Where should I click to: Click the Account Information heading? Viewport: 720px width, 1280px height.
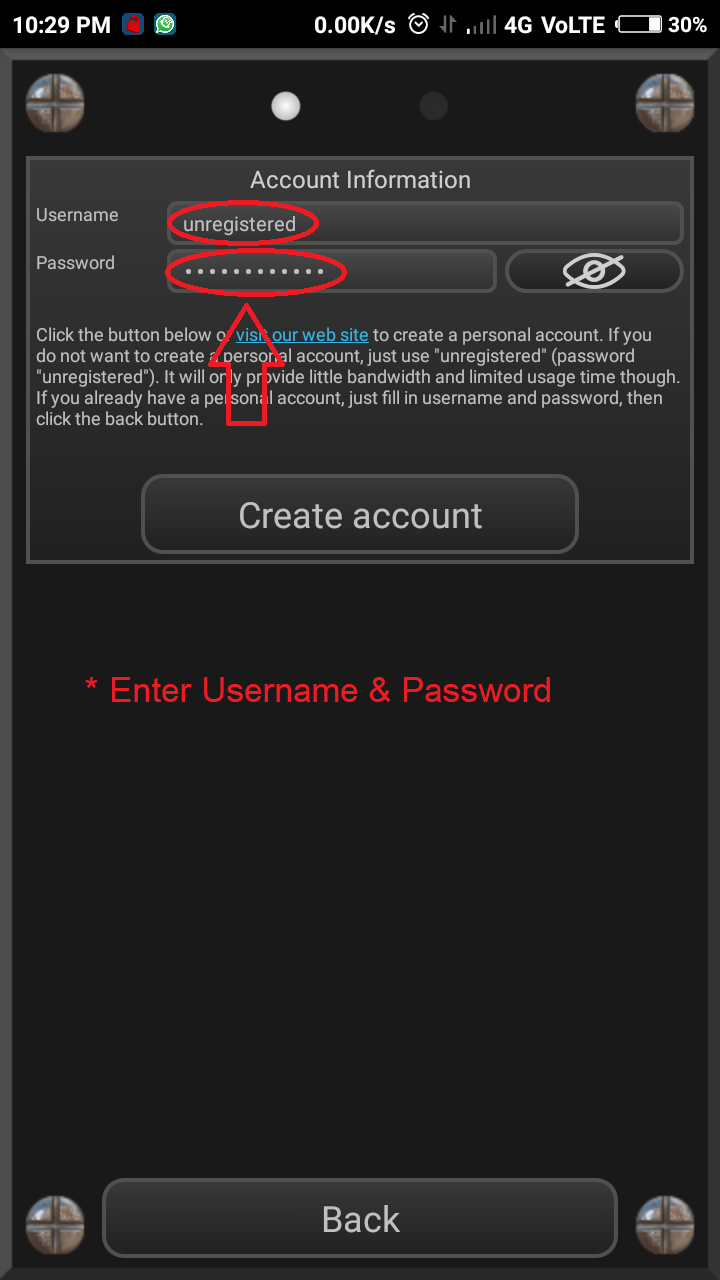(360, 180)
